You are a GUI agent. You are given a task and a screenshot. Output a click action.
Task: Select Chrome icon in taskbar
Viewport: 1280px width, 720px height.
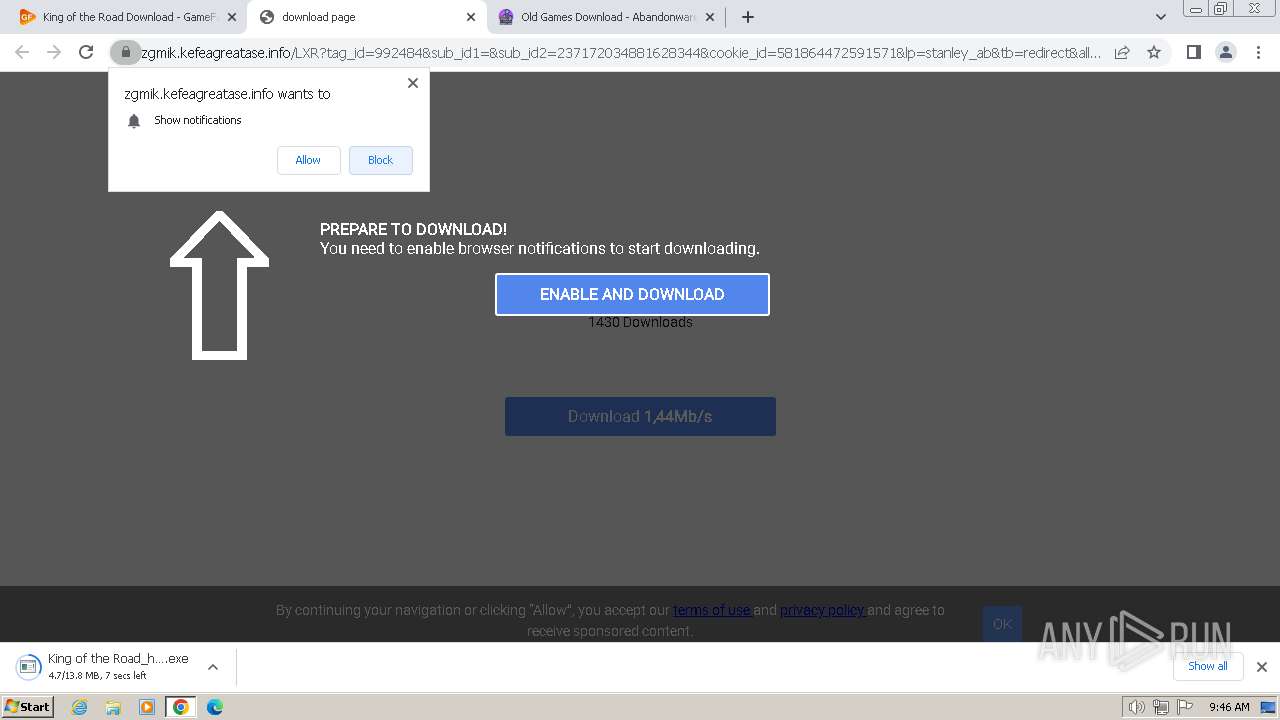tap(181, 707)
